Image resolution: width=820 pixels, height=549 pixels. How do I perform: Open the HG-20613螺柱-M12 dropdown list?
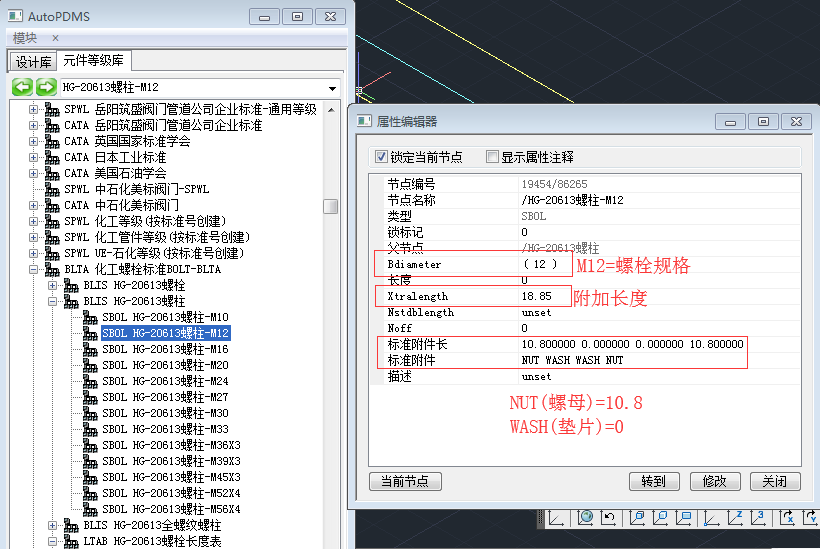tap(332, 88)
